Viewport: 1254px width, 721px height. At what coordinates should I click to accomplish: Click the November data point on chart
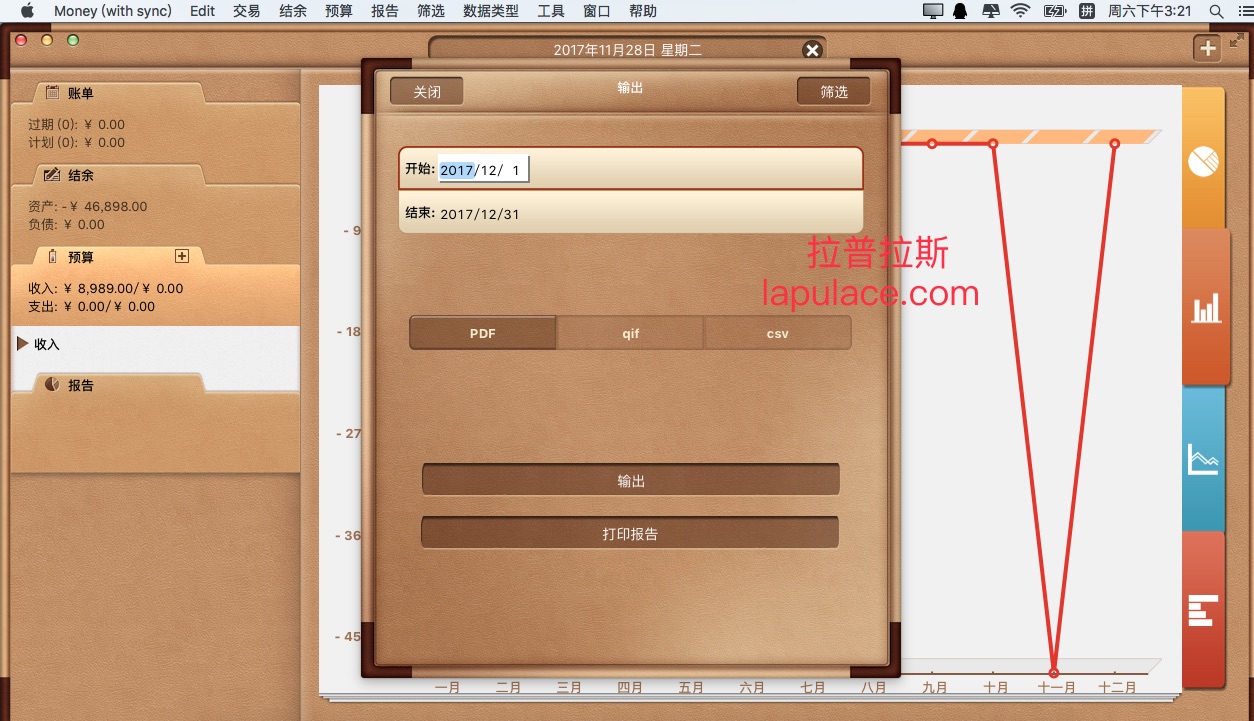[1054, 672]
